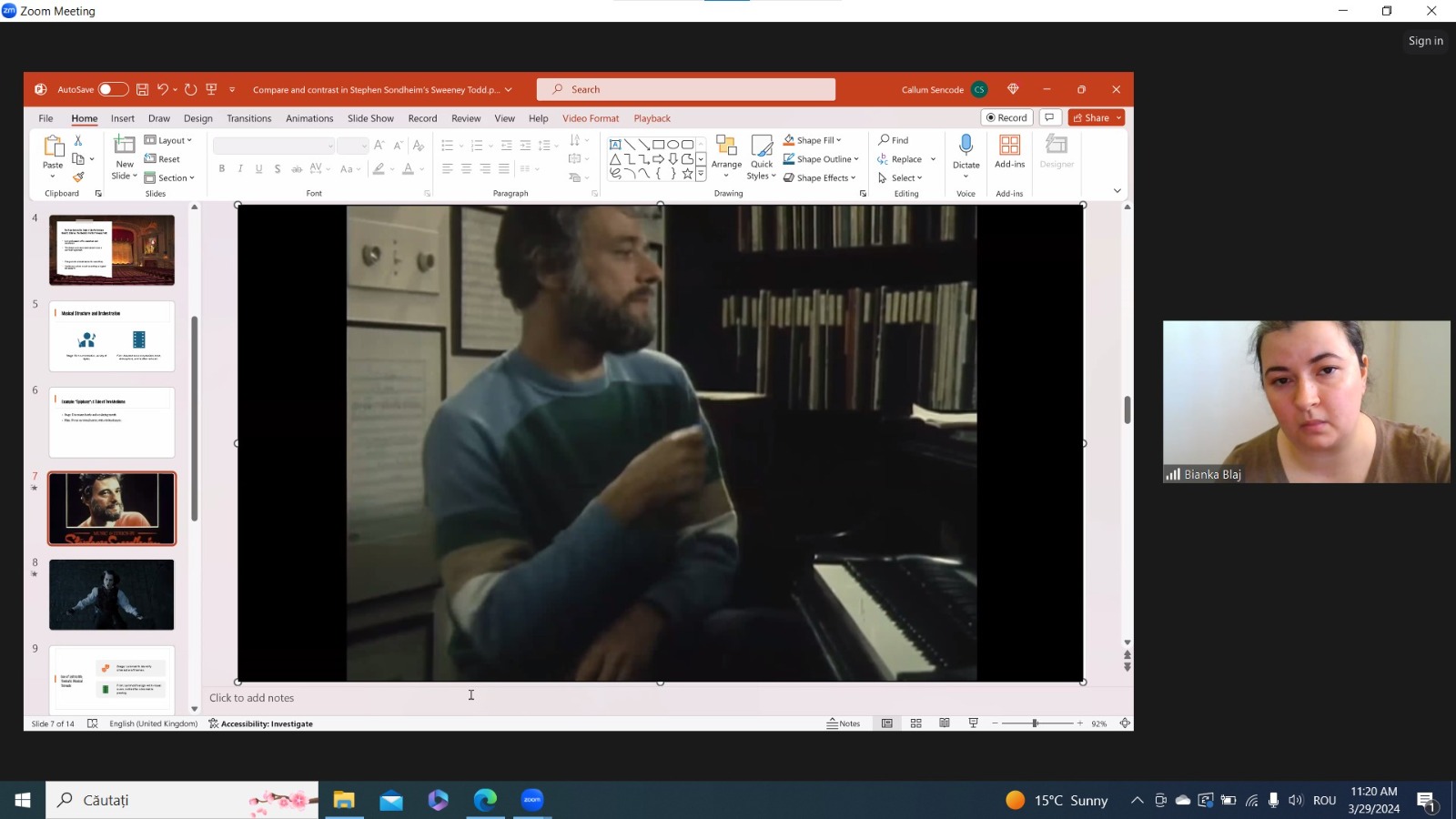Open Windows Start menu
This screenshot has width=1456, height=819.
(x=23, y=800)
